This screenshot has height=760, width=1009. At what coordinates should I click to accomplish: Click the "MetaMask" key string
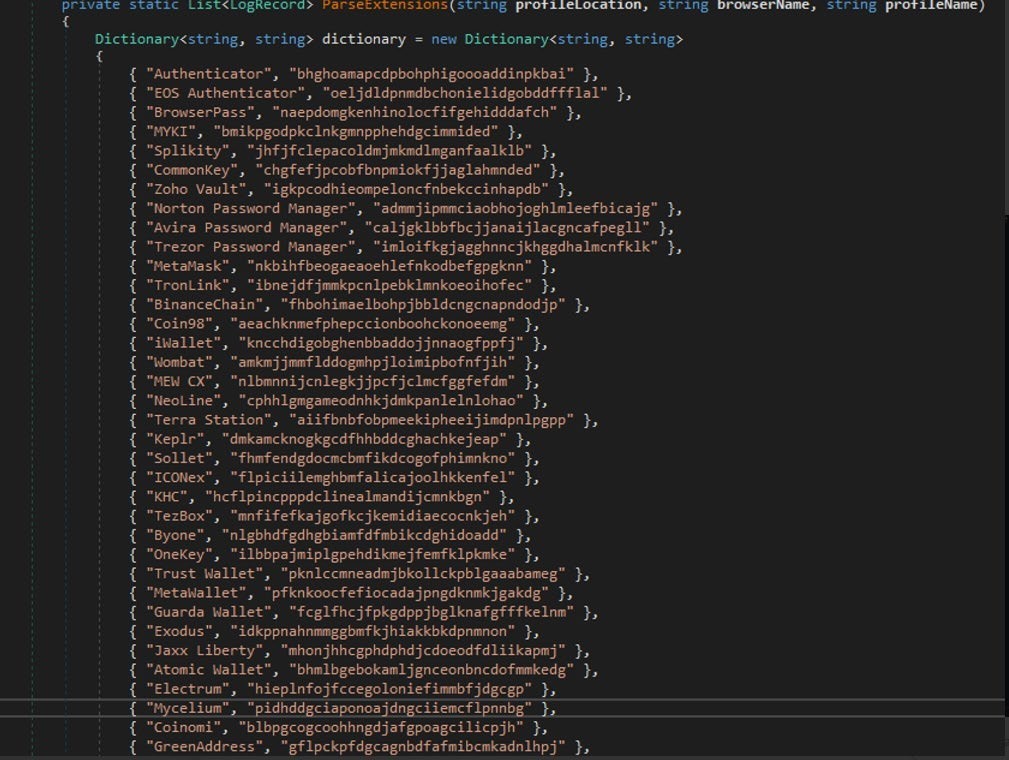(x=188, y=266)
